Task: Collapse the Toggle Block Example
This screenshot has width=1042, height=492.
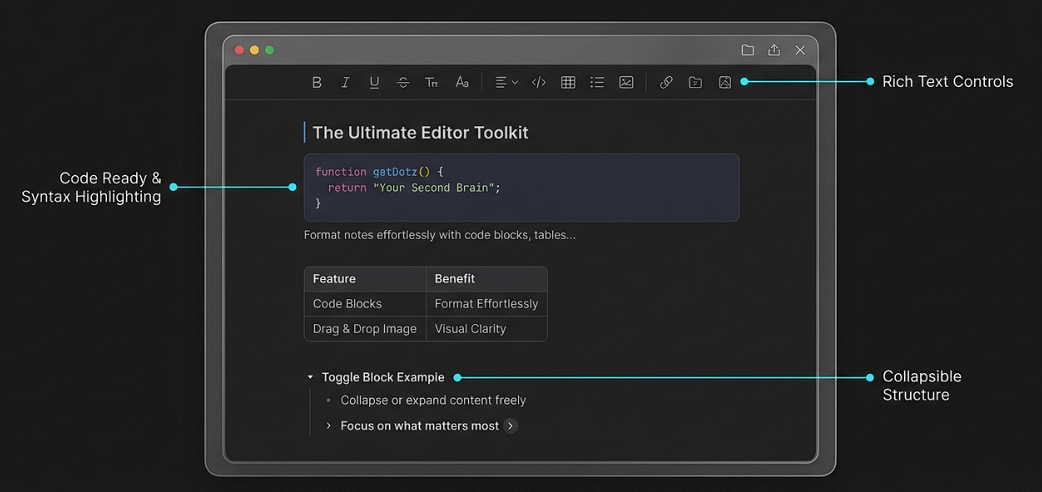Action: 311,377
